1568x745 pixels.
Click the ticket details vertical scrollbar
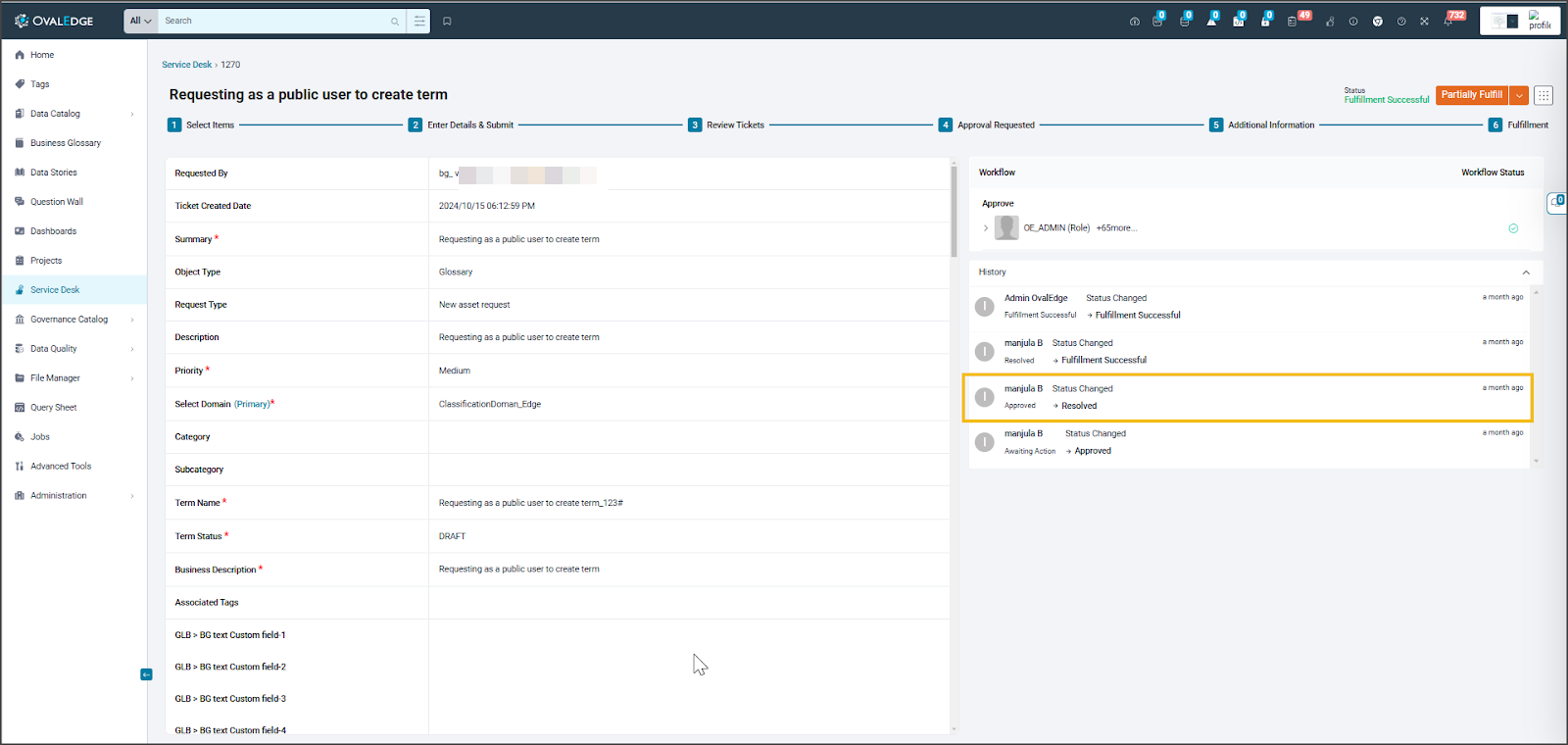(x=954, y=211)
